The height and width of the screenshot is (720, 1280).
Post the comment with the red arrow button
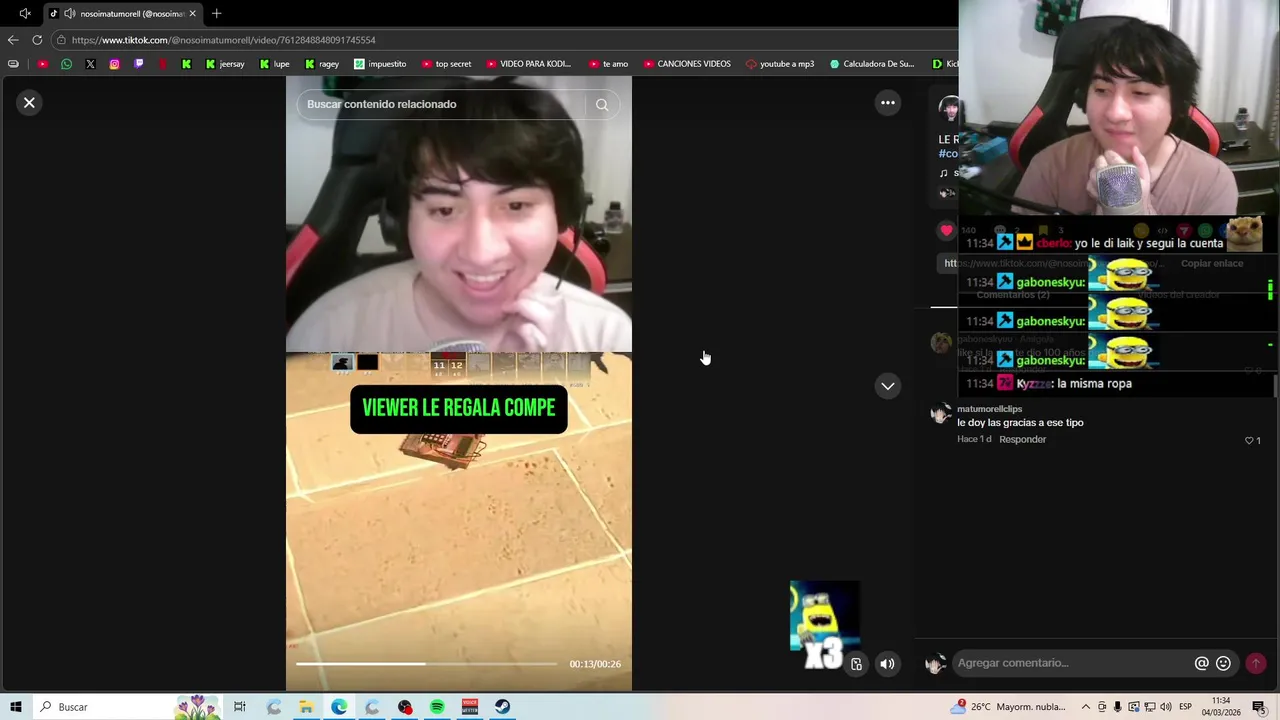coord(1255,663)
